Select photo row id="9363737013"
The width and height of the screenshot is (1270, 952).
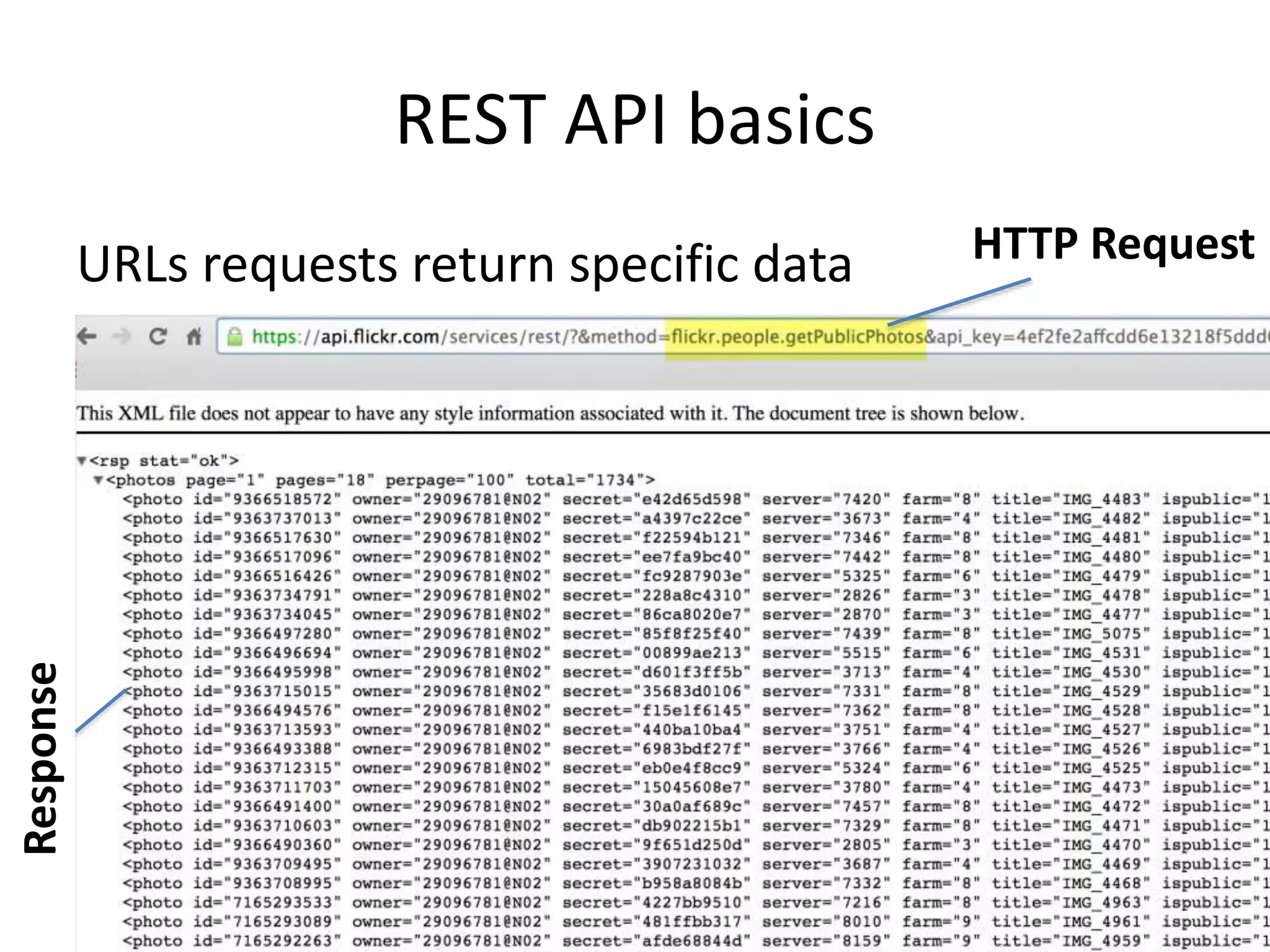tap(696, 518)
